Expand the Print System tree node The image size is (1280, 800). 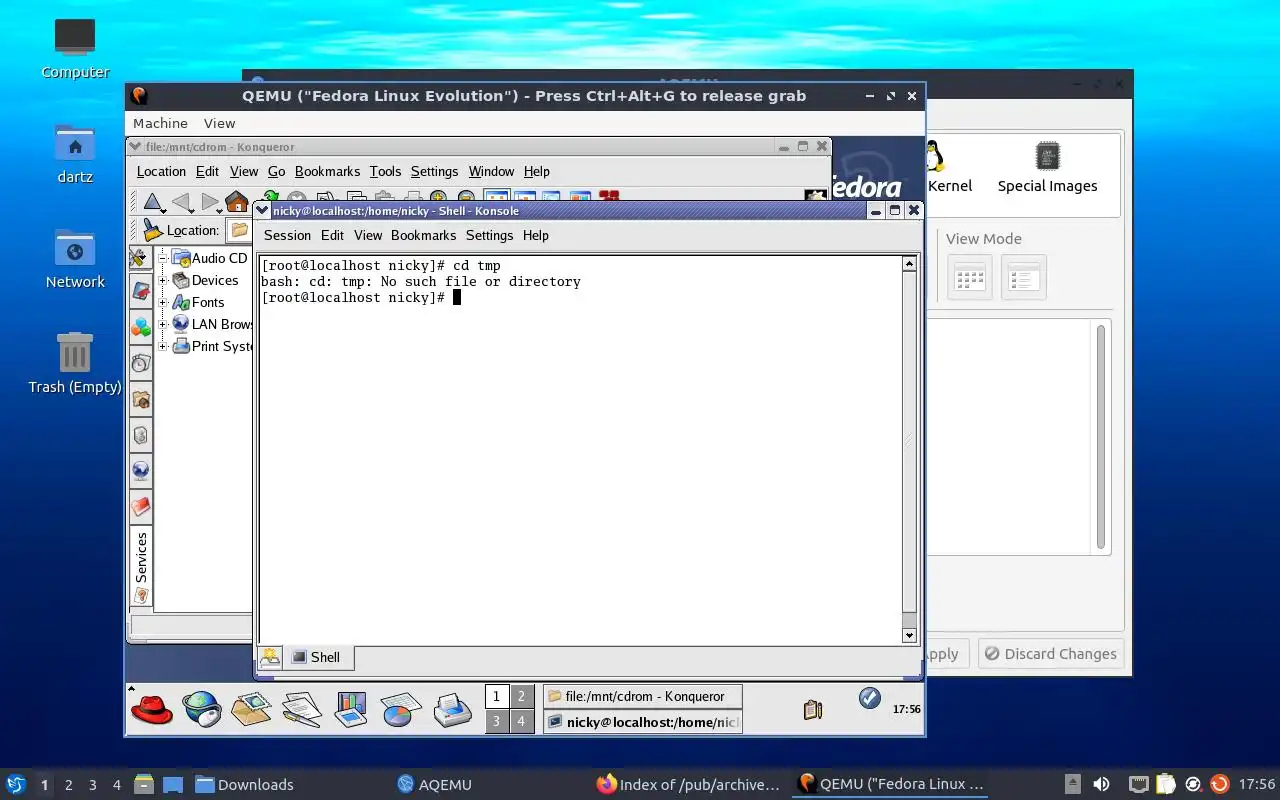click(163, 346)
